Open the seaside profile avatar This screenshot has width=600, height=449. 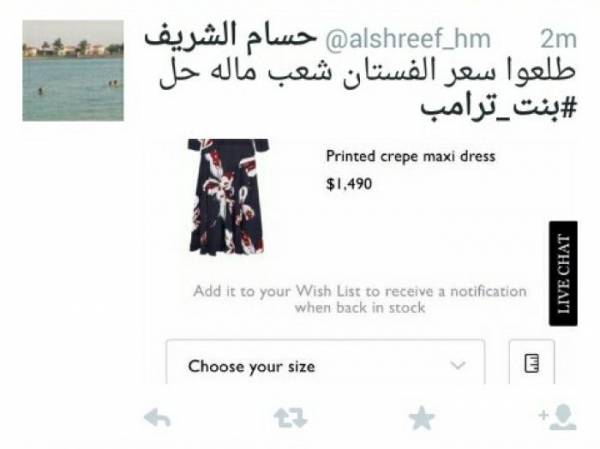click(x=73, y=70)
